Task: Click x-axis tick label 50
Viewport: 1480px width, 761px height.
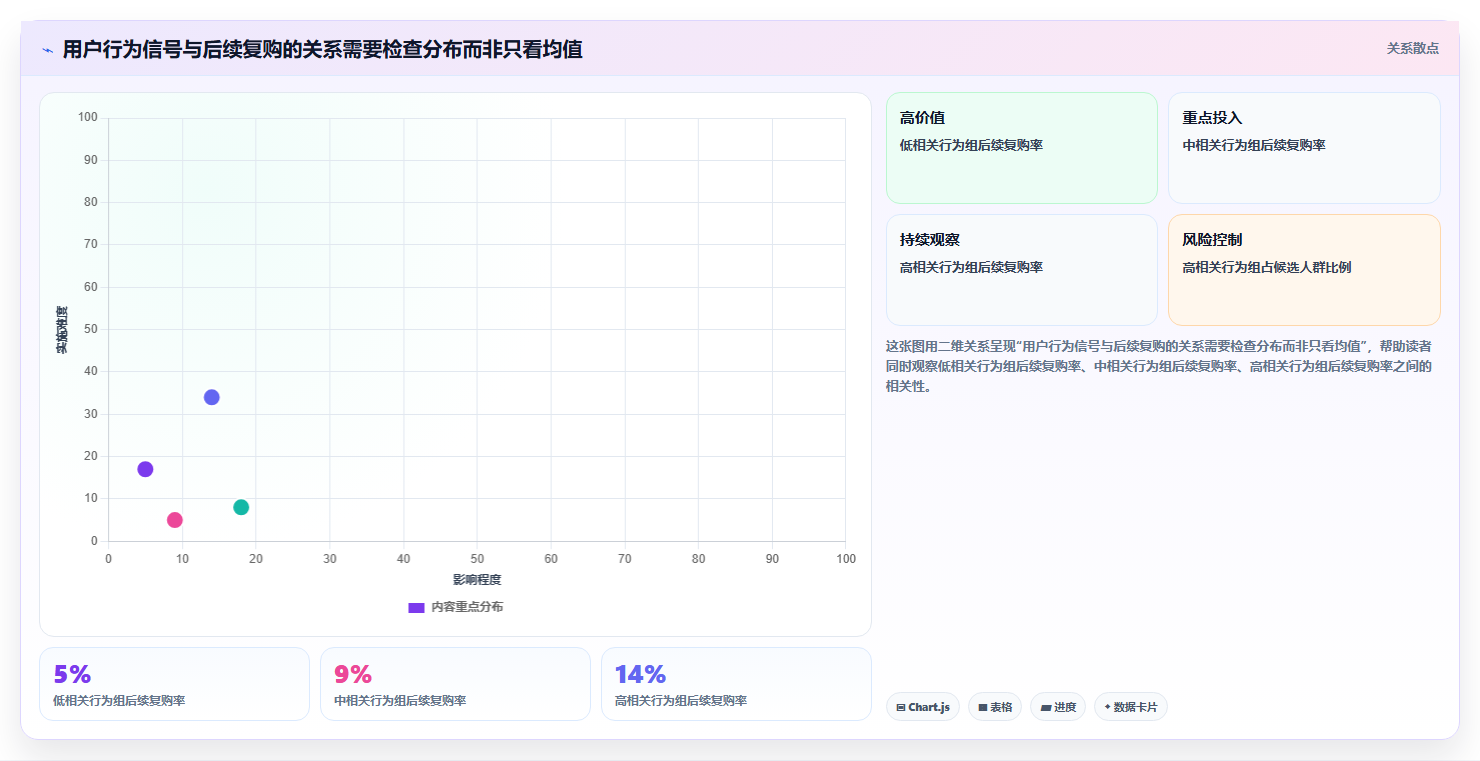Action: click(477, 559)
